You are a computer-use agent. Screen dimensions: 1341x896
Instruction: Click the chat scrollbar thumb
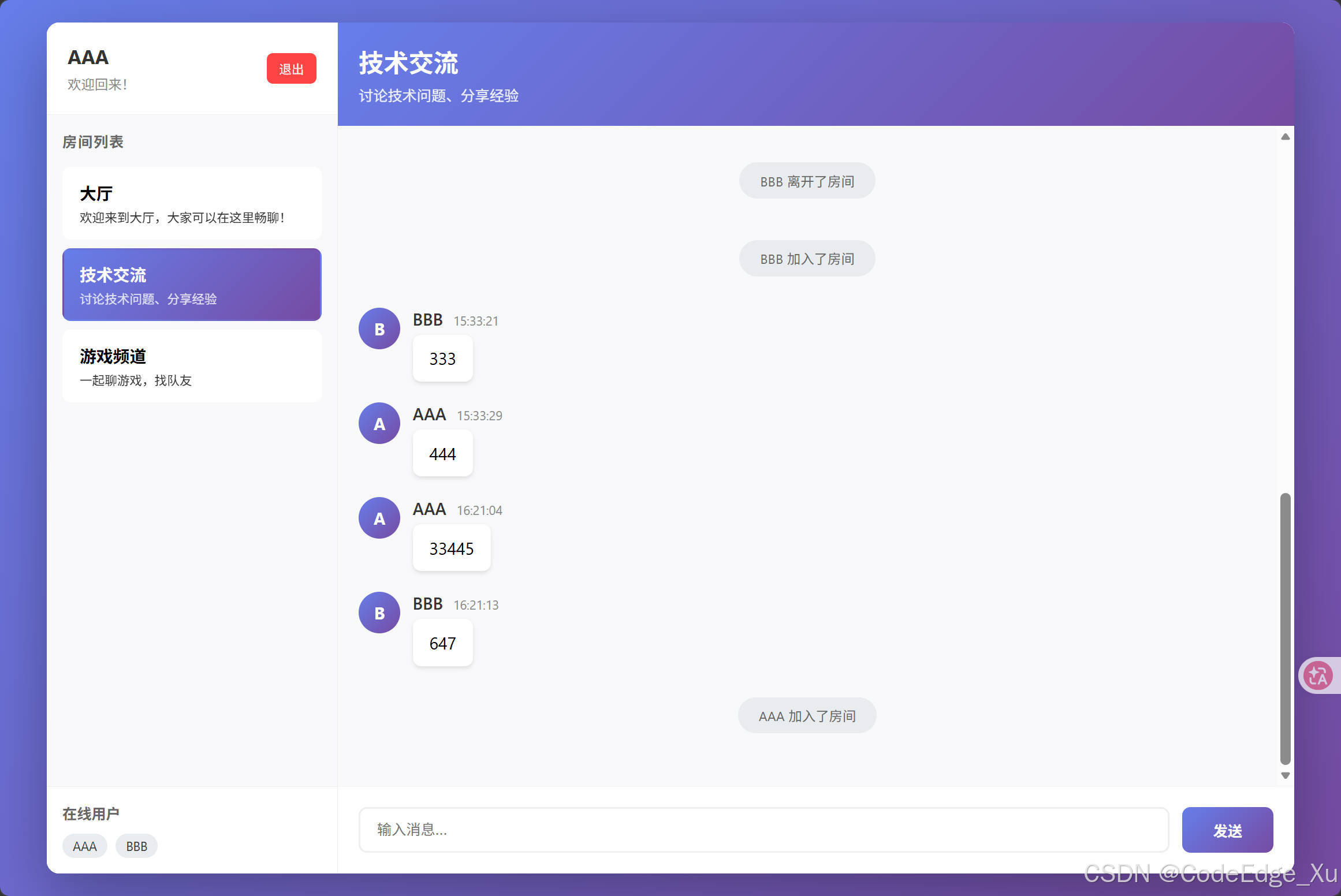(1285, 629)
